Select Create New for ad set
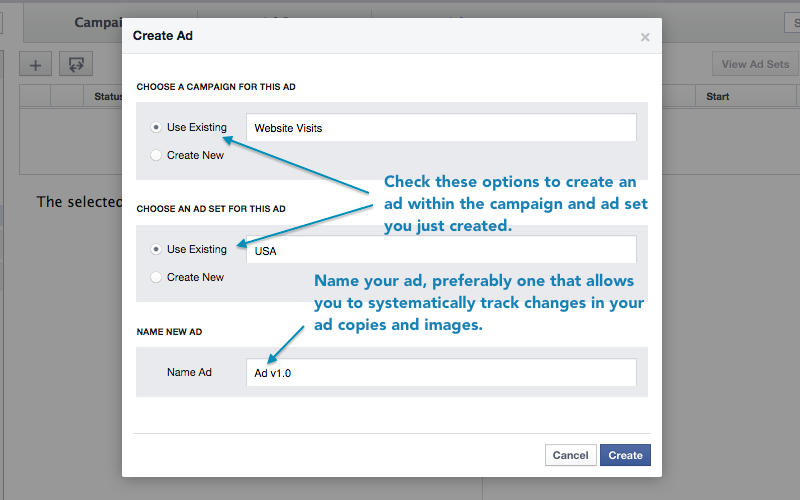The height and width of the screenshot is (500, 800). [155, 277]
